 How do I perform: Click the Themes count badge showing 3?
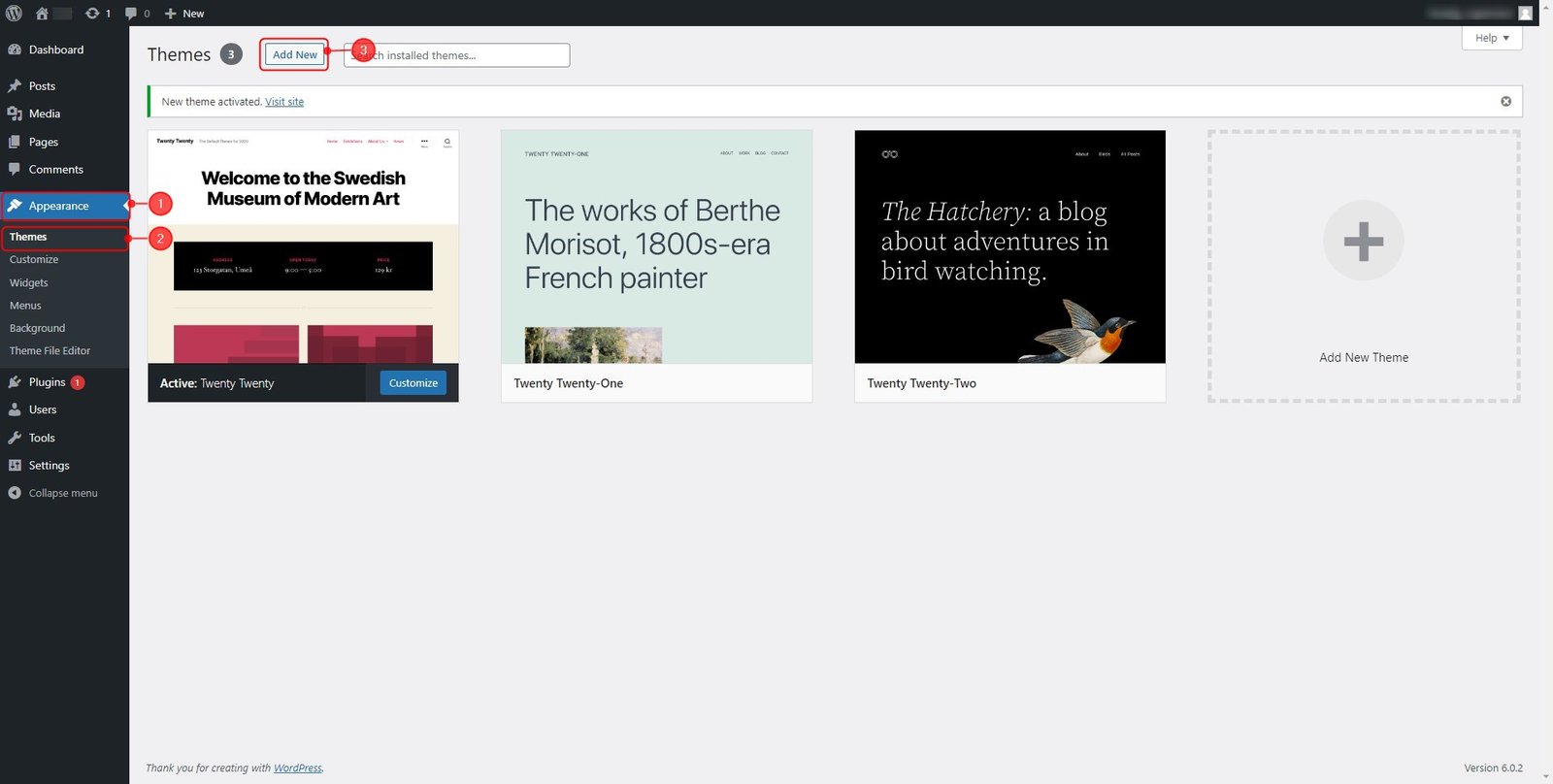pyautogui.click(x=231, y=54)
